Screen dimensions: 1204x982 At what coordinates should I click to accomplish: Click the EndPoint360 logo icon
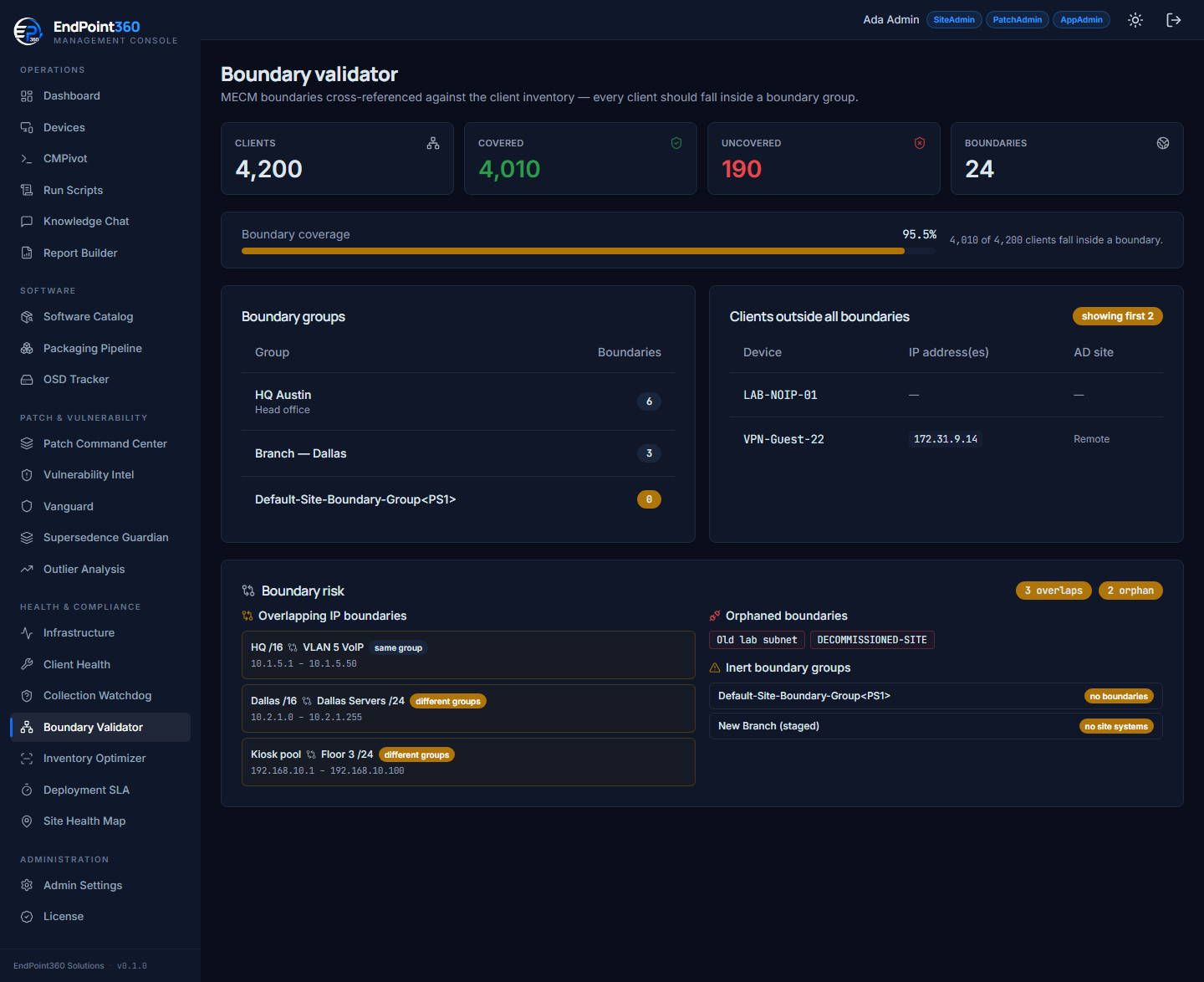pos(28,31)
